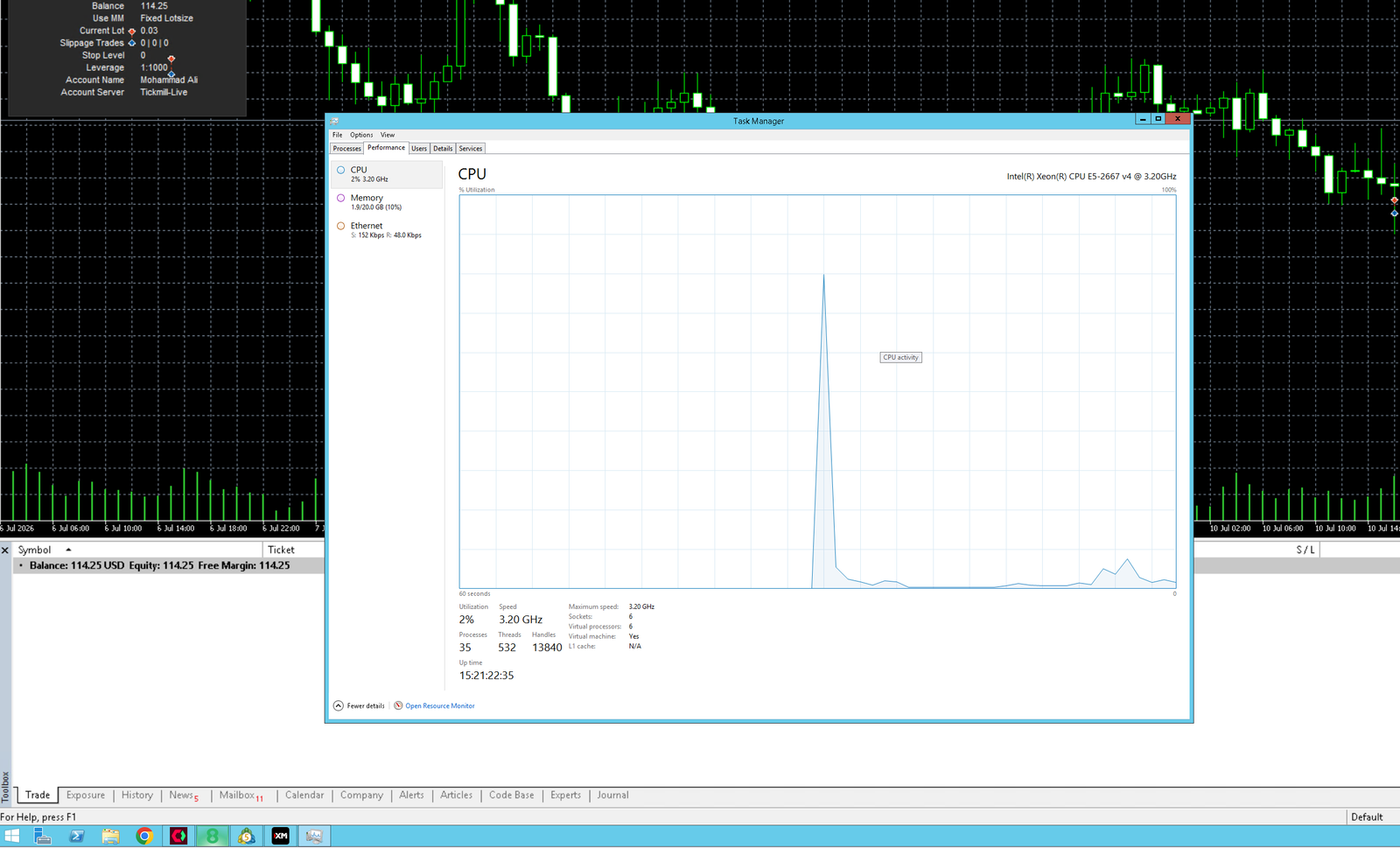This screenshot has width=1400, height=848.
Task: Open the History tab in Toolbox
Action: 137,795
